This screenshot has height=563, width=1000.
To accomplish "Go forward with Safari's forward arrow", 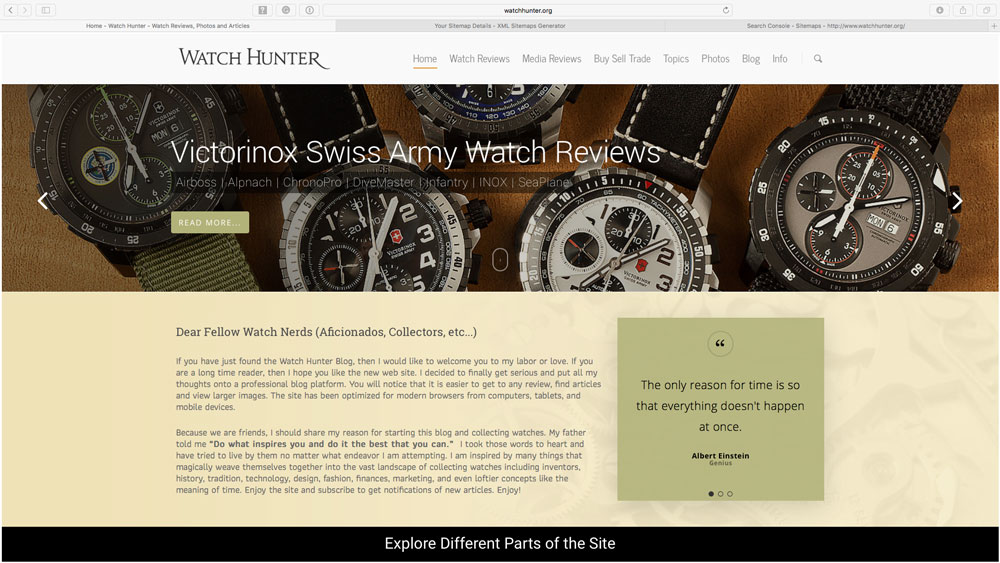I will 25,10.
